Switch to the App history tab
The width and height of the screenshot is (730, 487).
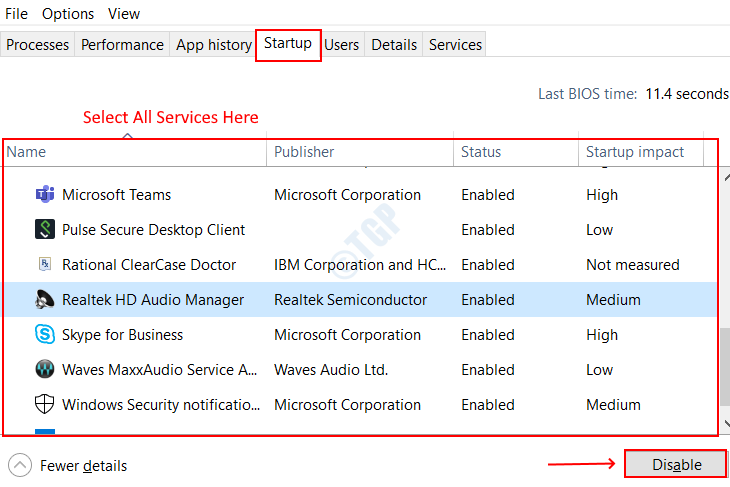pos(213,45)
